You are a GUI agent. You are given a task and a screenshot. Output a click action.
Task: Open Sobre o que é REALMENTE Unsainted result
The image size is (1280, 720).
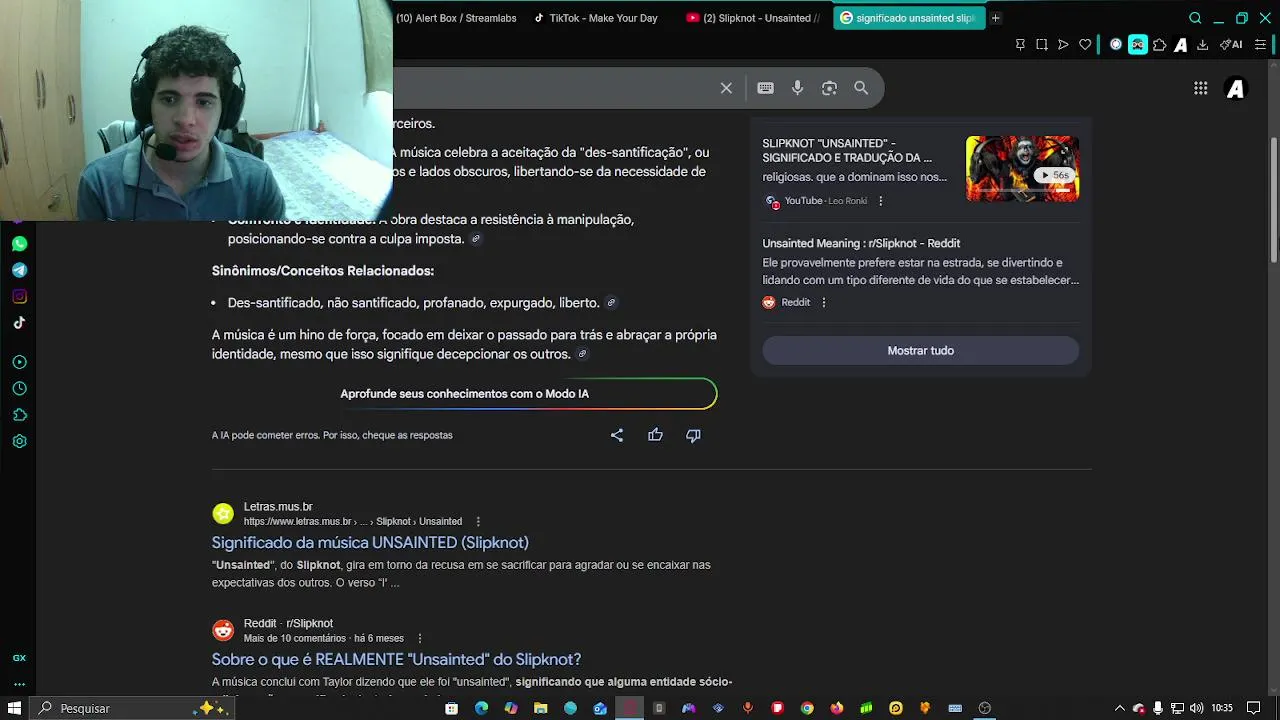click(x=396, y=659)
